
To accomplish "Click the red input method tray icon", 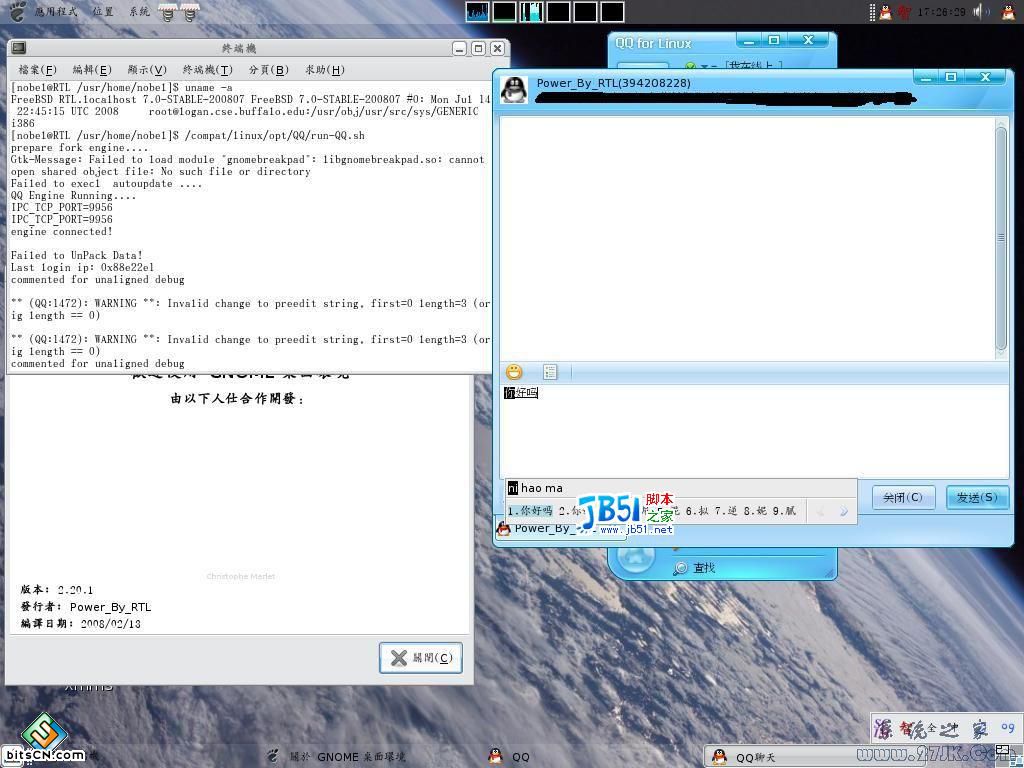I will tap(903, 12).
